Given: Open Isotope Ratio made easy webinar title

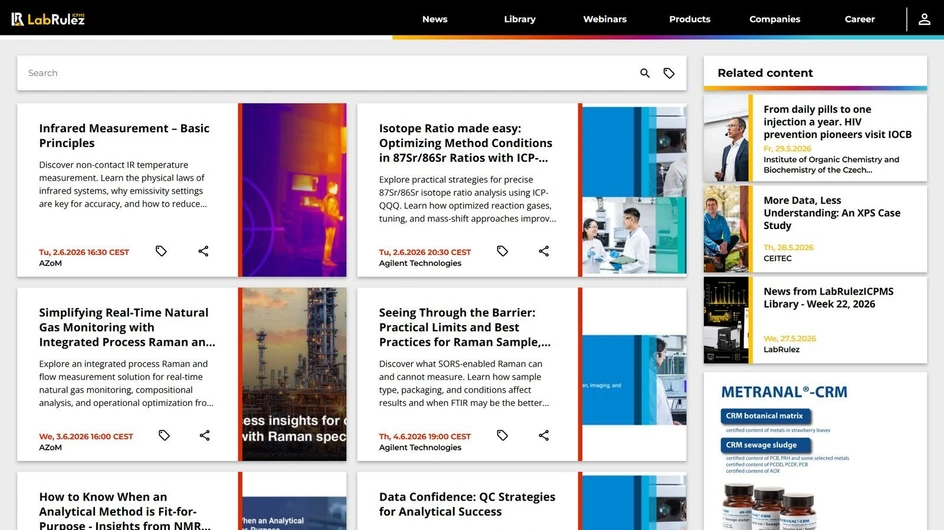Looking at the screenshot, I should [x=465, y=143].
